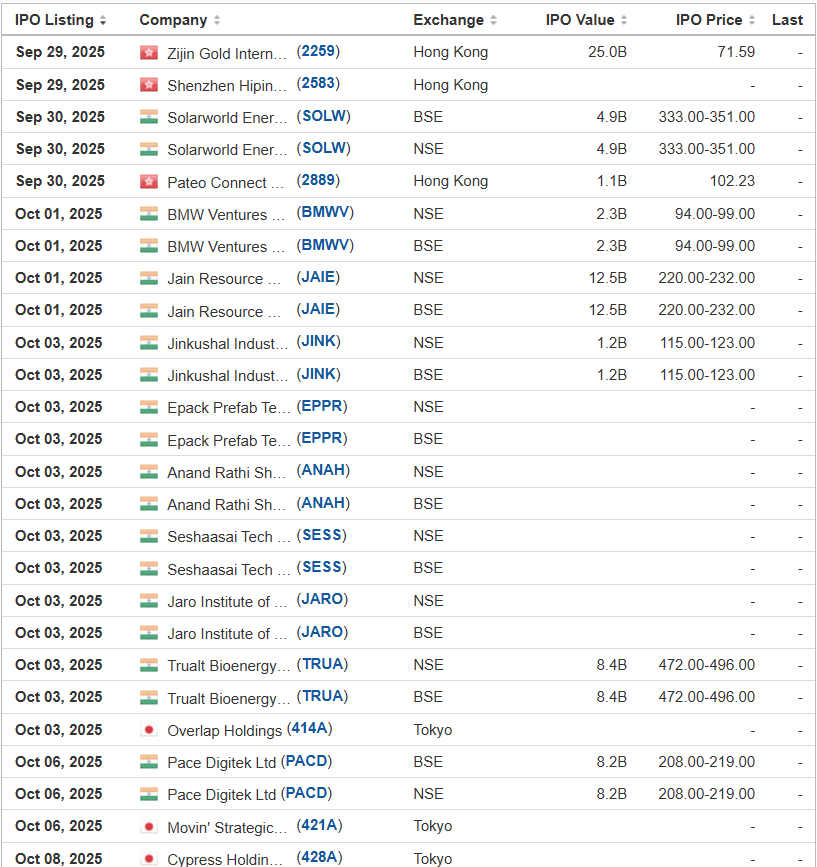Select IPO price 102.23 cell
This screenshot has height=867, width=817.
pyautogui.click(x=732, y=181)
